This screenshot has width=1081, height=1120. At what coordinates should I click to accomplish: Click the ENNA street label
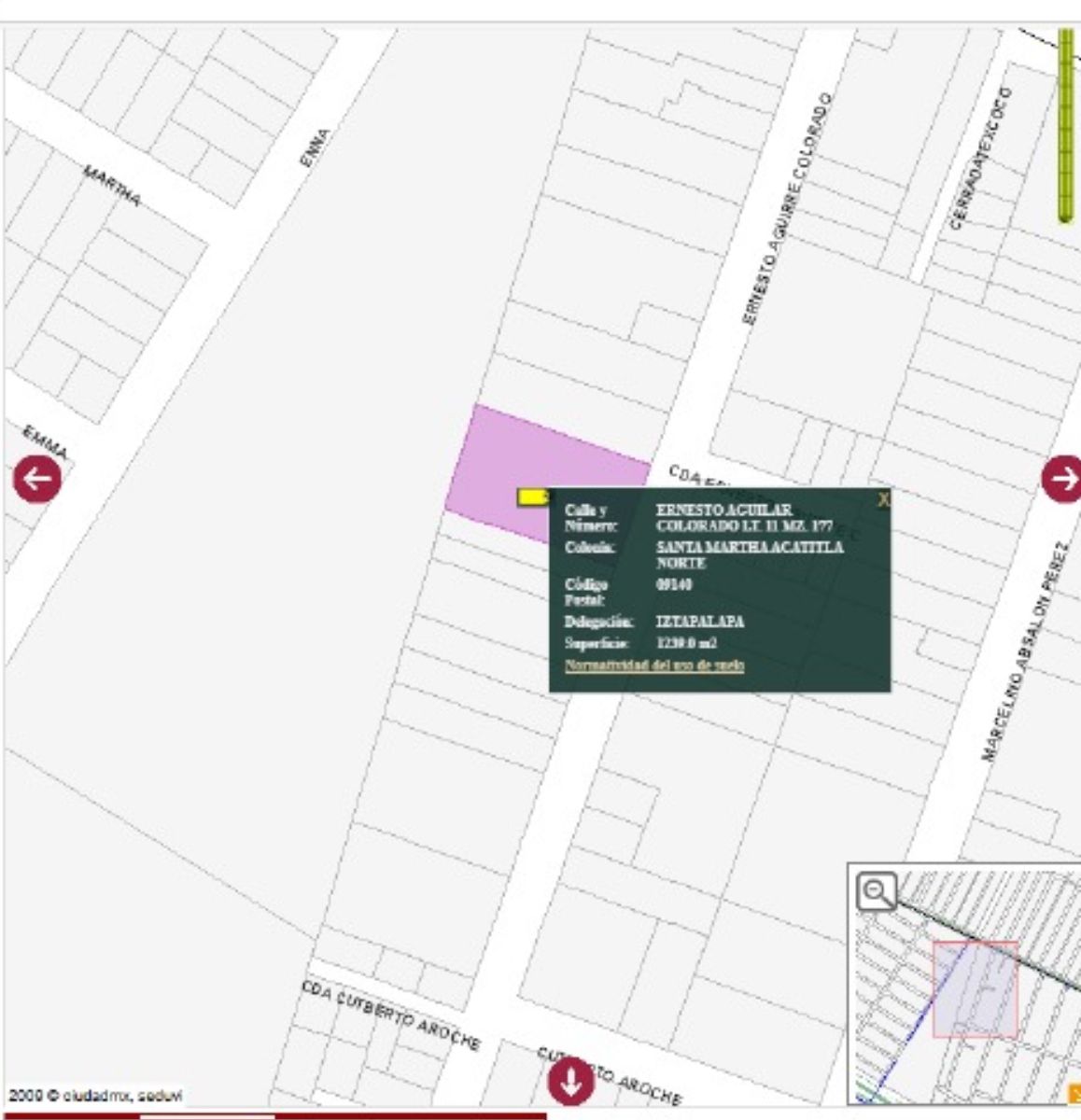tap(316, 147)
